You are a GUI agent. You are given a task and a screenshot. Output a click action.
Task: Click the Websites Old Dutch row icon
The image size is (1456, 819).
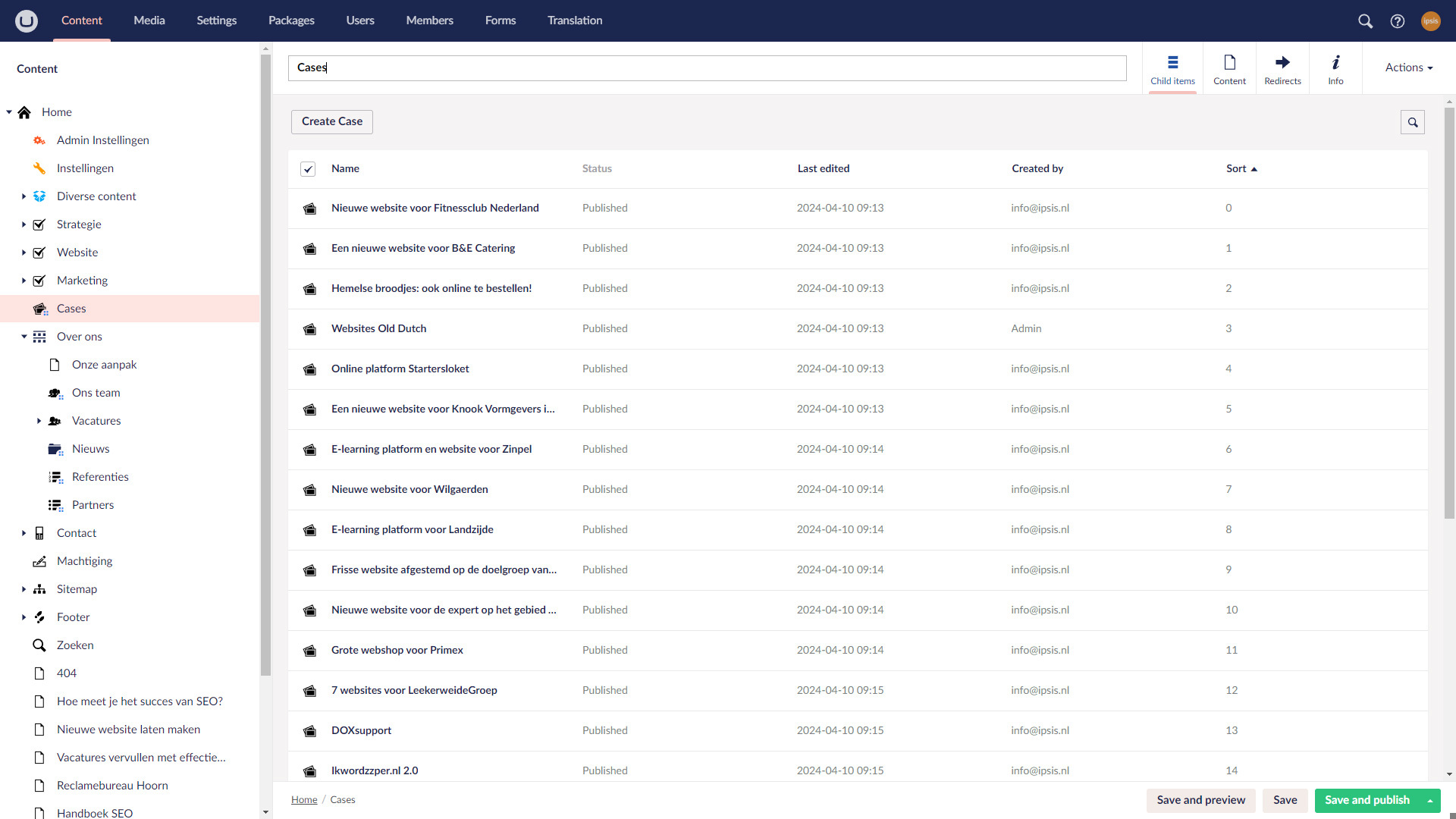click(309, 329)
